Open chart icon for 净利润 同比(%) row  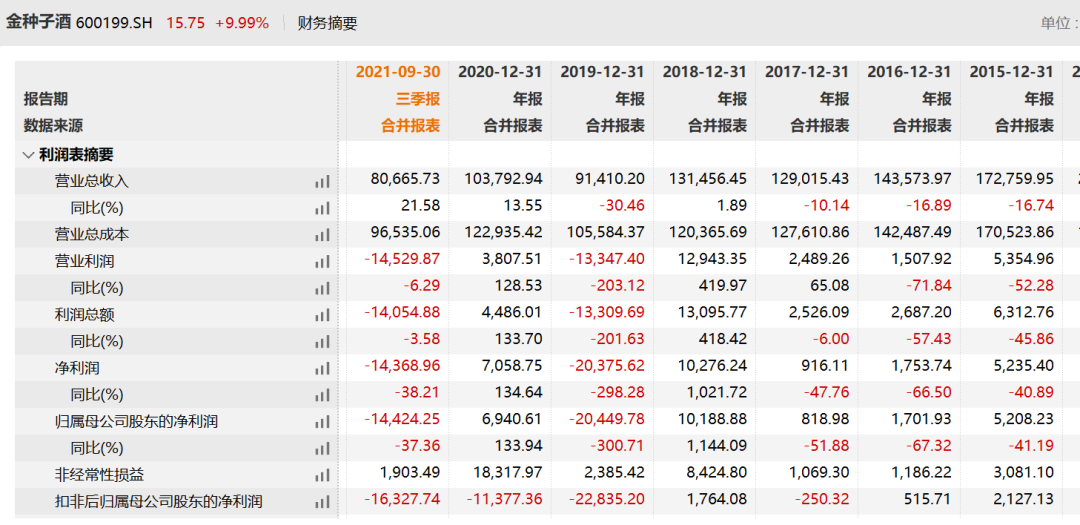click(x=322, y=395)
